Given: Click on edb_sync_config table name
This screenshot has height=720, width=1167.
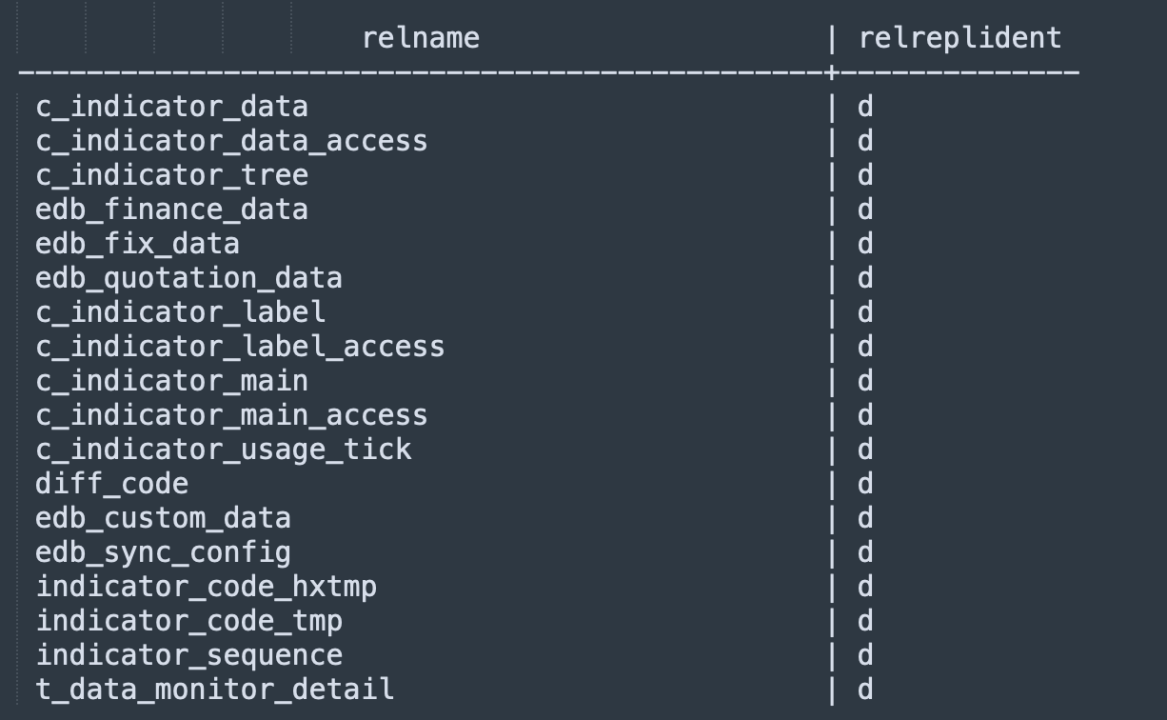Looking at the screenshot, I should 163,552.
